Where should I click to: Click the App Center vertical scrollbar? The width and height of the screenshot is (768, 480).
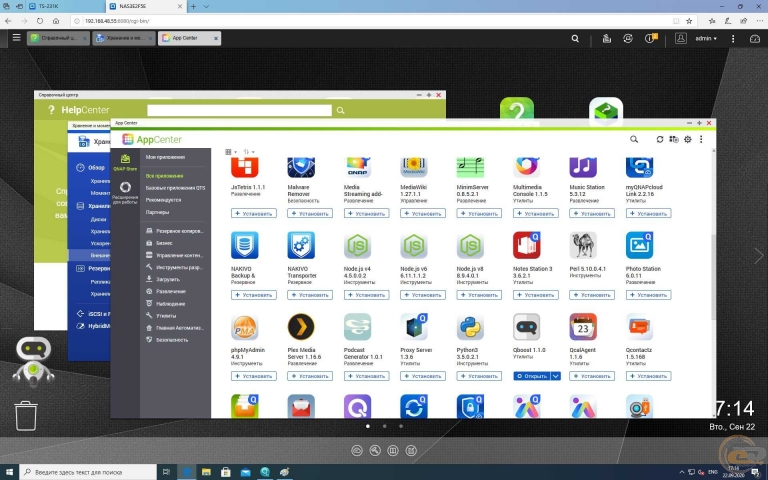(713, 277)
